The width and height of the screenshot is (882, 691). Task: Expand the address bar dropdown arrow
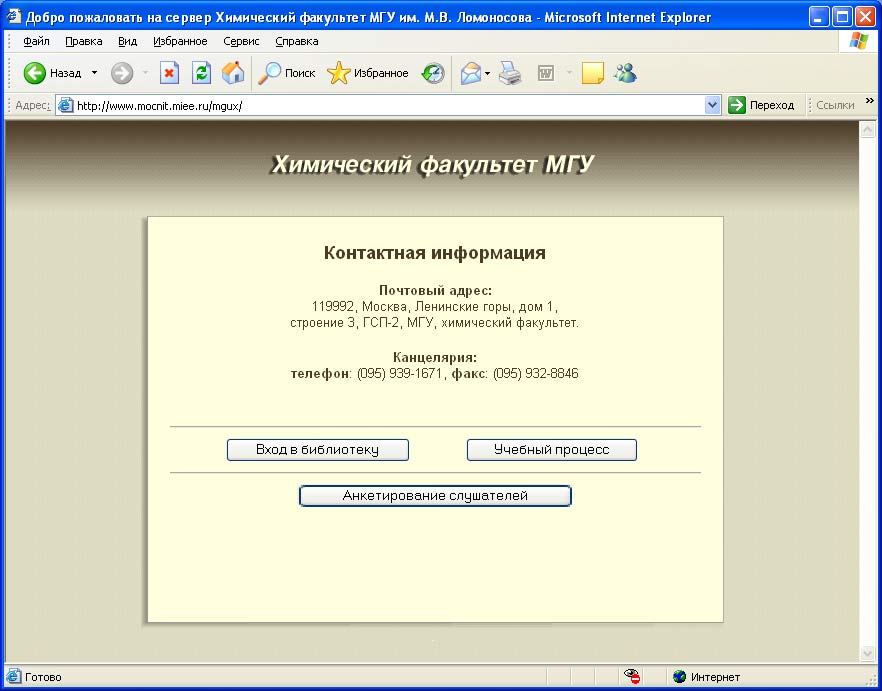(x=712, y=105)
